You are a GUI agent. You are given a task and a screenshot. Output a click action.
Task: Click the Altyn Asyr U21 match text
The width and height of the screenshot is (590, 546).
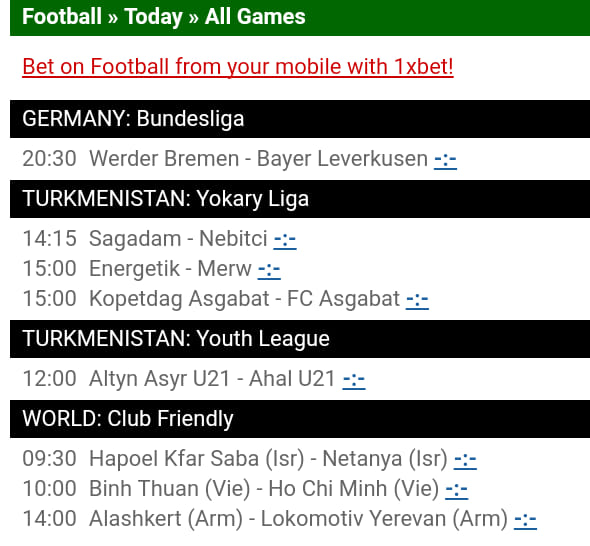tap(159, 379)
